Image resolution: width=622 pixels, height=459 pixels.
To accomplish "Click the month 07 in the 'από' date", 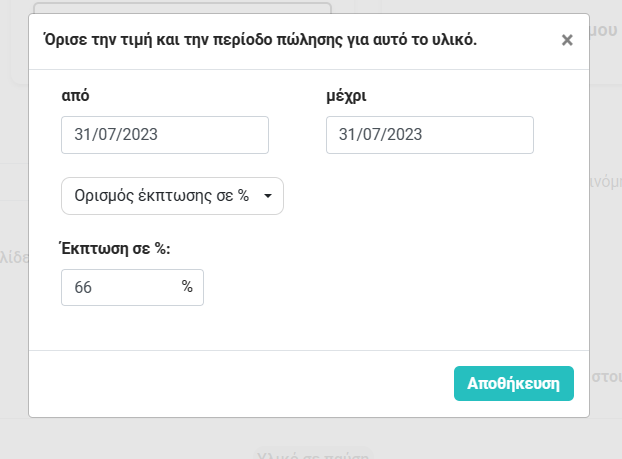I will [x=109, y=135].
